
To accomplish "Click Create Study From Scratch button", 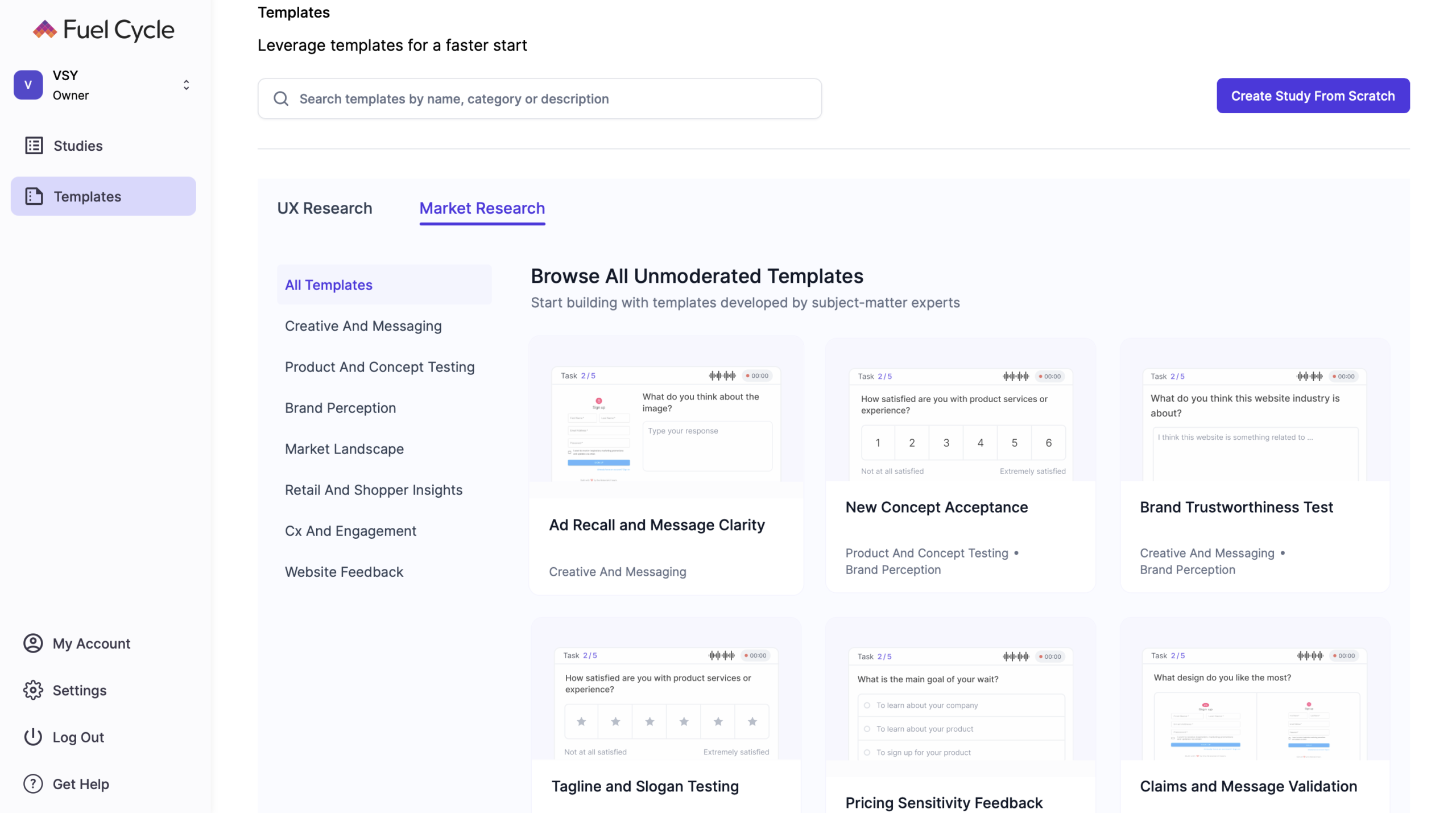I will [1313, 96].
